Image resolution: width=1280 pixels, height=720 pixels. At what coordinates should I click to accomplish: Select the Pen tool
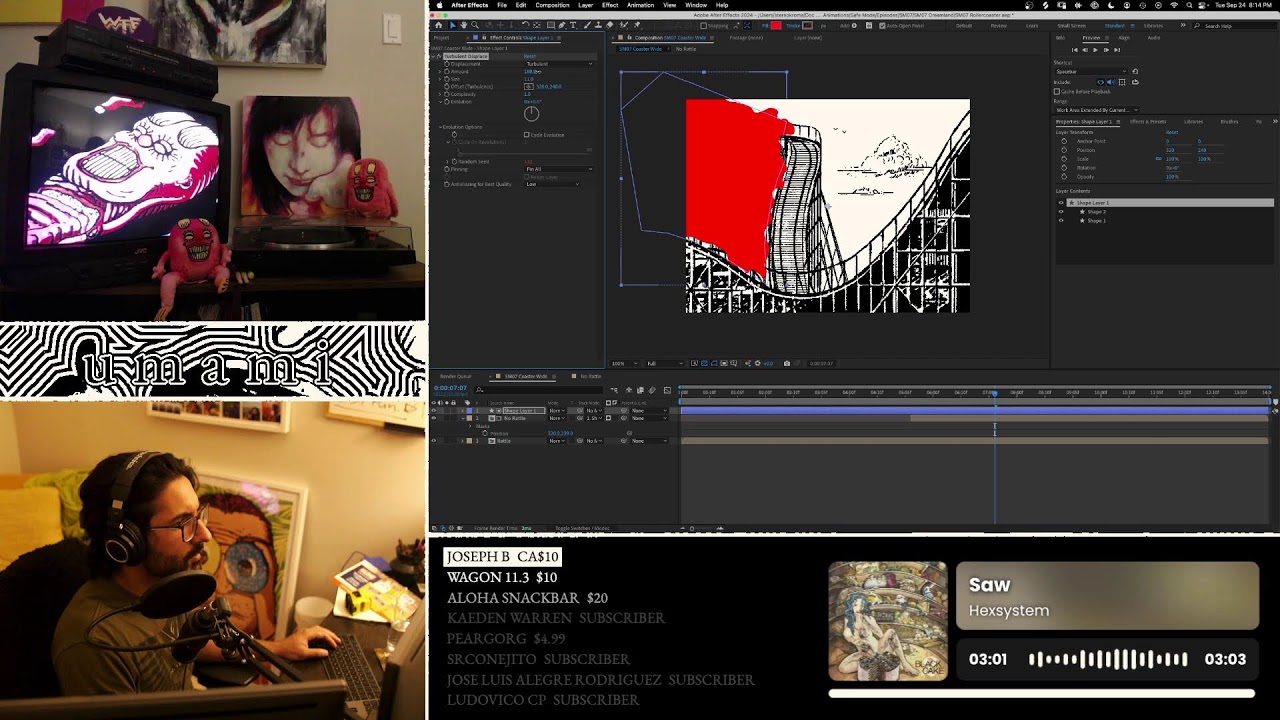click(x=563, y=25)
